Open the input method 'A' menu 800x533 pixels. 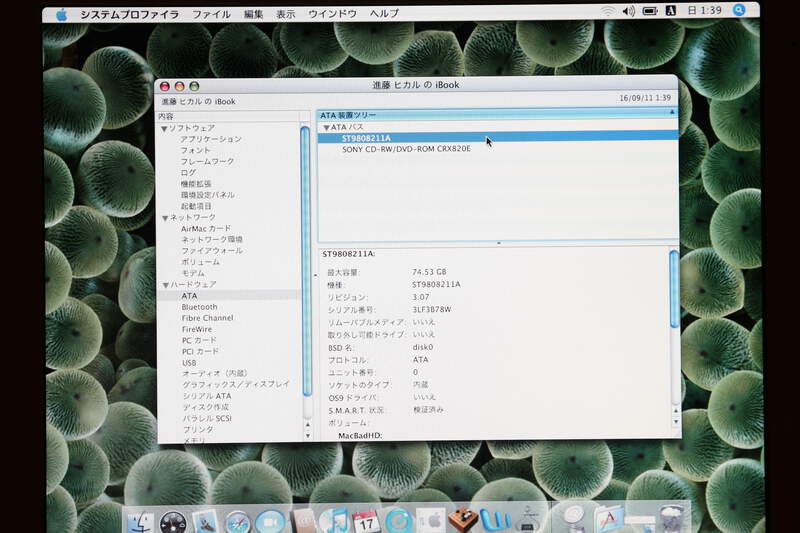click(671, 11)
